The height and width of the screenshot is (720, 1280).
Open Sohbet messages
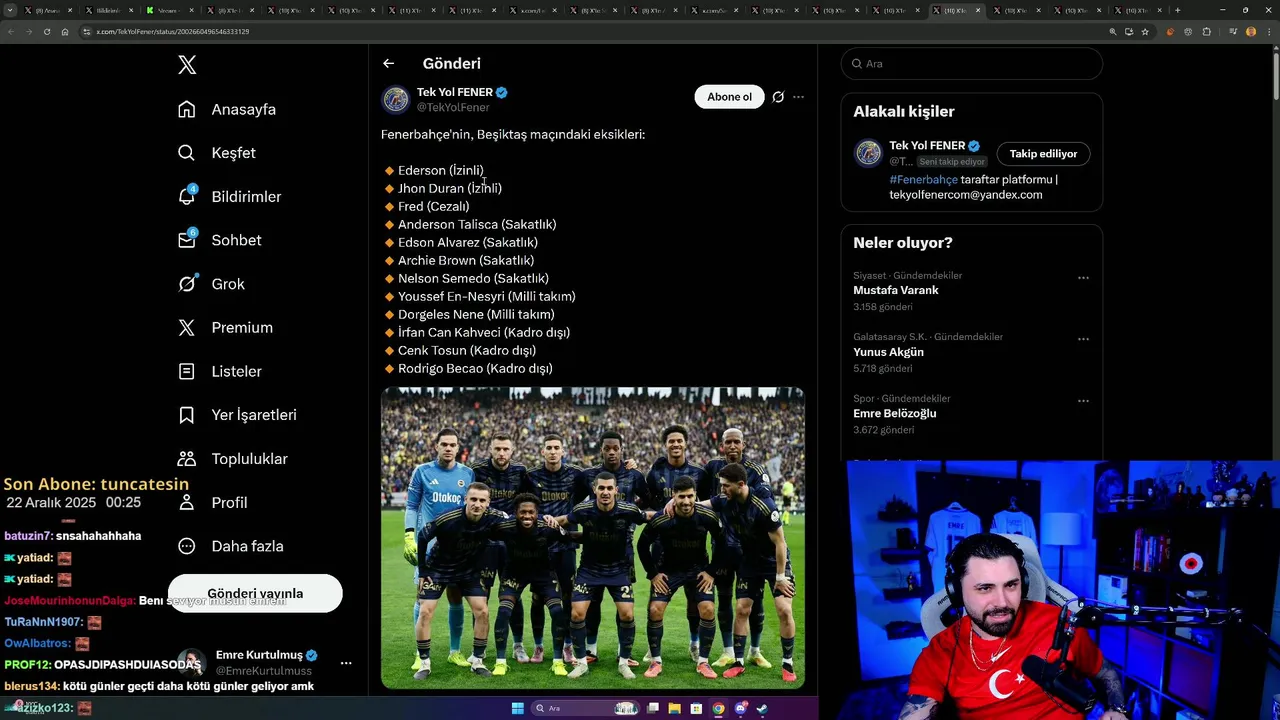pos(219,240)
